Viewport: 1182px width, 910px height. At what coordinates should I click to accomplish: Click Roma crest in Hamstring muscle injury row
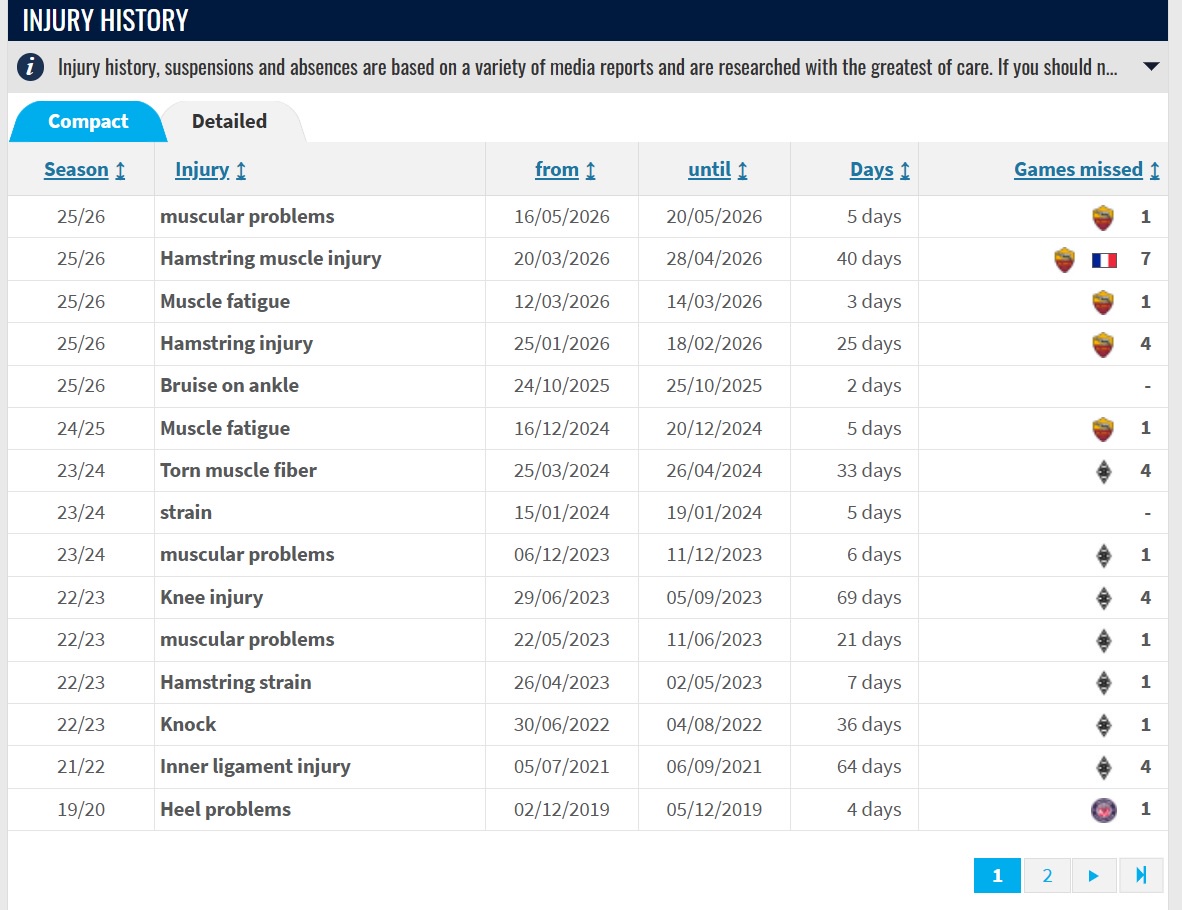pyautogui.click(x=1064, y=259)
